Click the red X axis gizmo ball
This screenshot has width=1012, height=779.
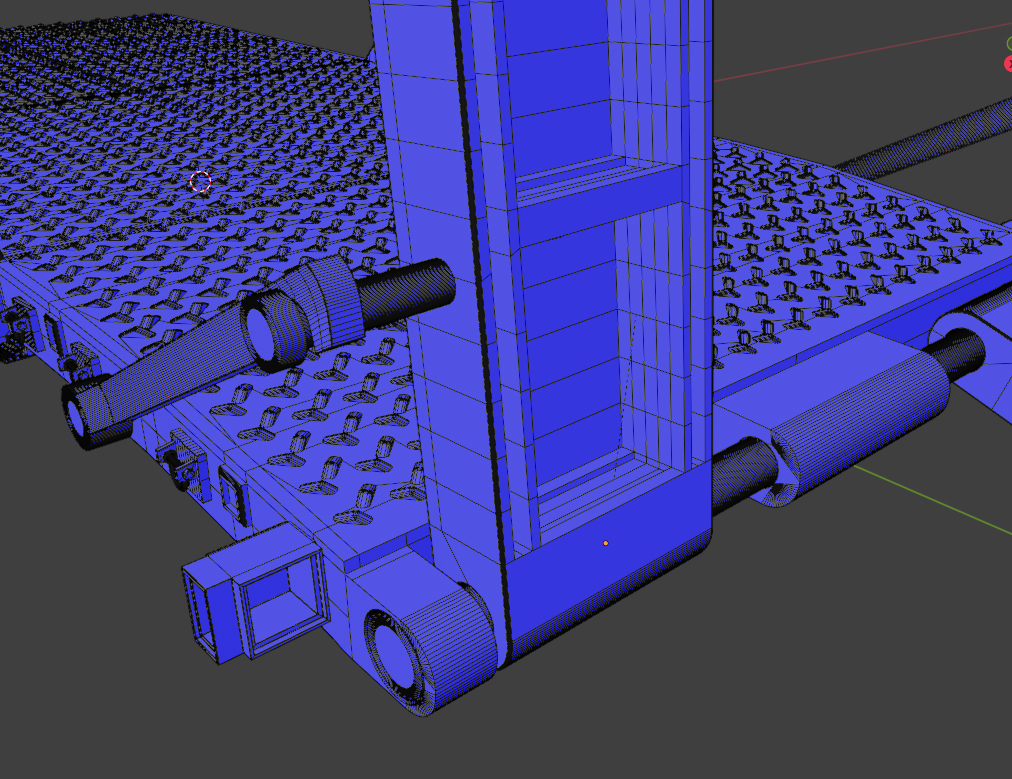1008,64
